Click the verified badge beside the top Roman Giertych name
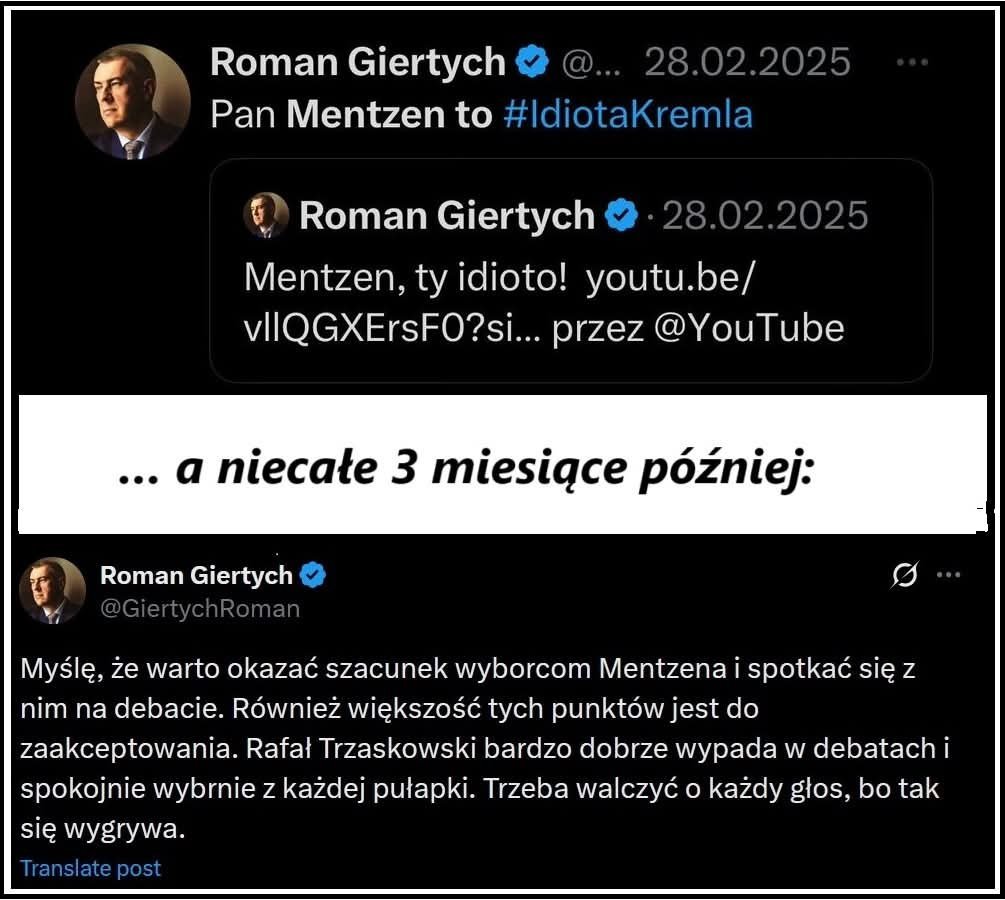The height and width of the screenshot is (900, 1005). [x=532, y=63]
